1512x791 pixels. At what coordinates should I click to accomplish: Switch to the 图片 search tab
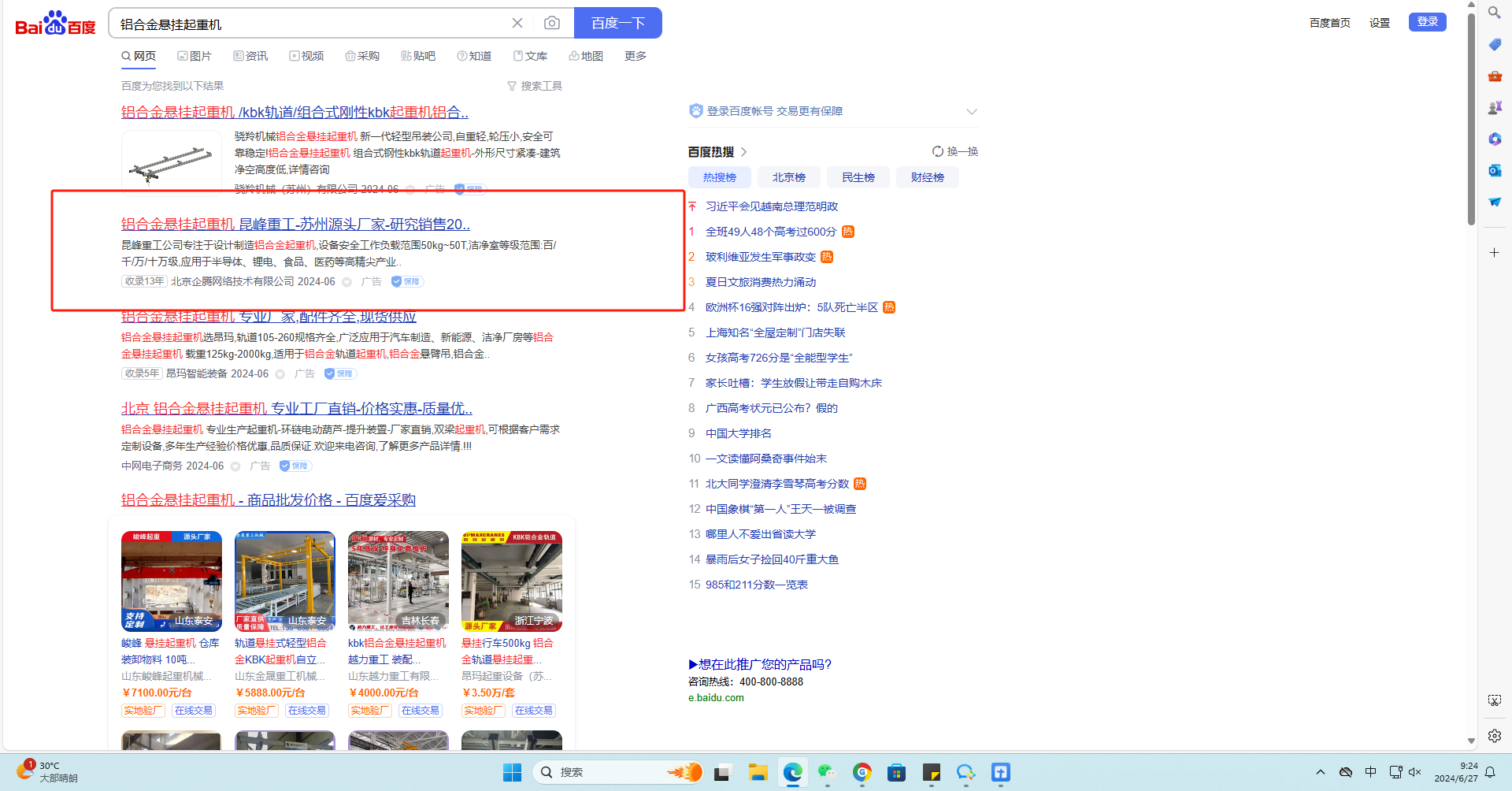pyautogui.click(x=195, y=56)
